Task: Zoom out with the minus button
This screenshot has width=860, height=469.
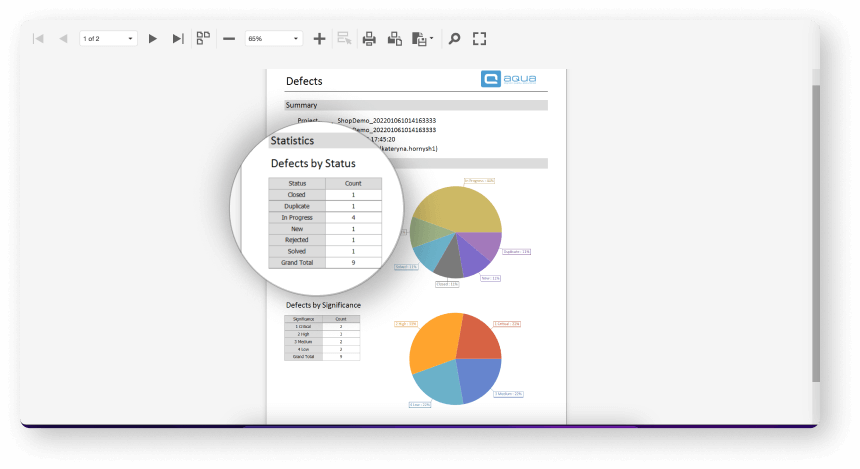Action: (x=229, y=39)
